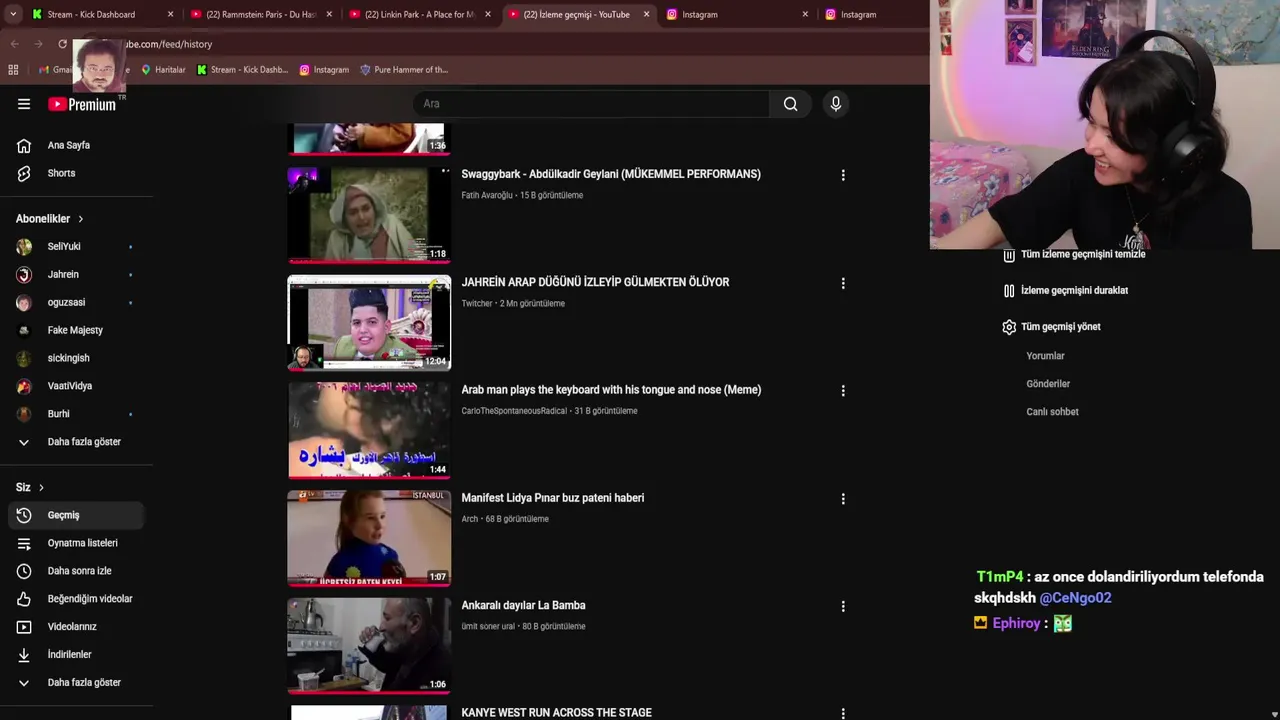The height and width of the screenshot is (720, 1280).
Task: Open browser tab search dropdown arrow
Action: [13, 14]
